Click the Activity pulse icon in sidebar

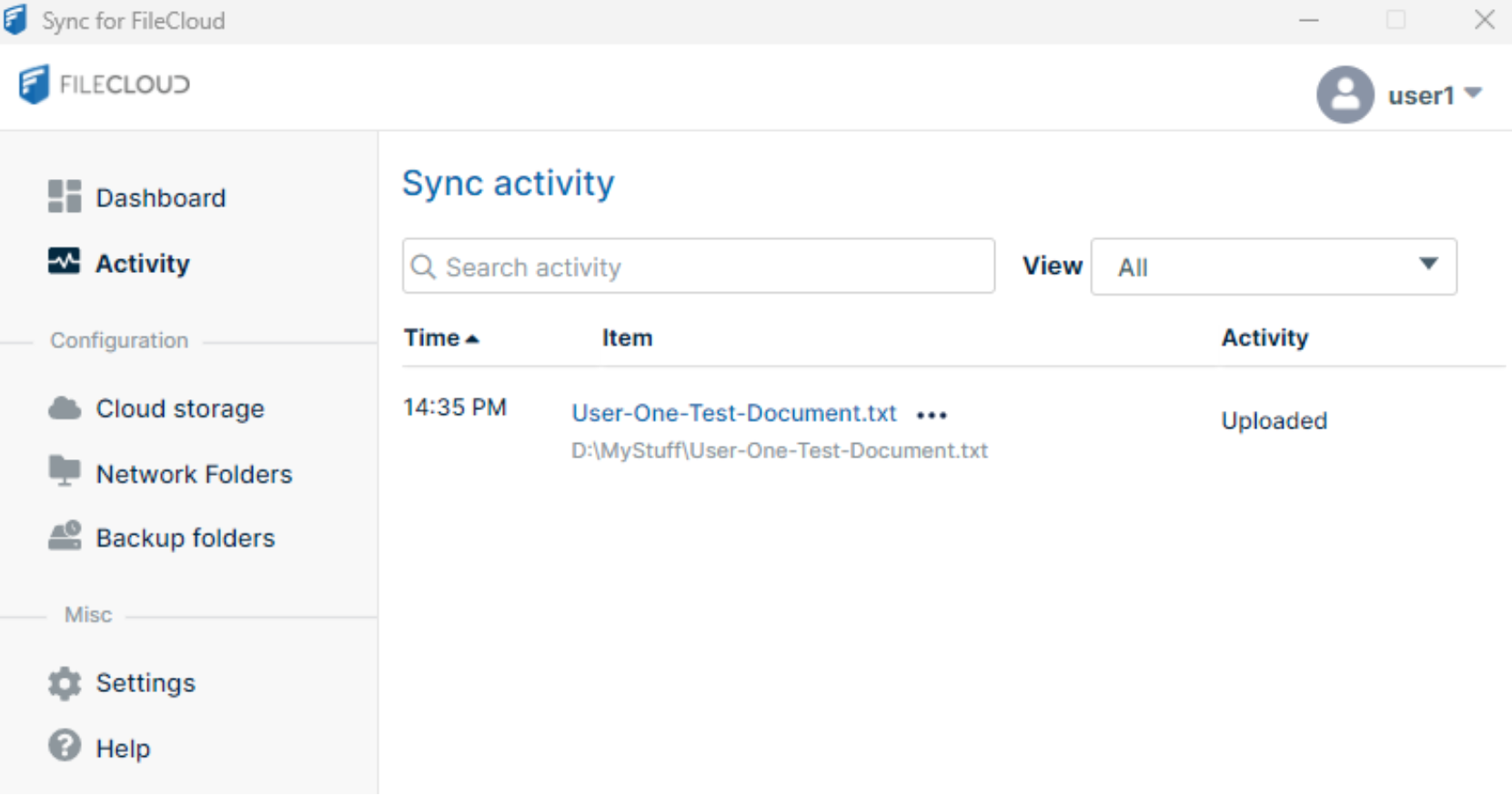point(64,261)
